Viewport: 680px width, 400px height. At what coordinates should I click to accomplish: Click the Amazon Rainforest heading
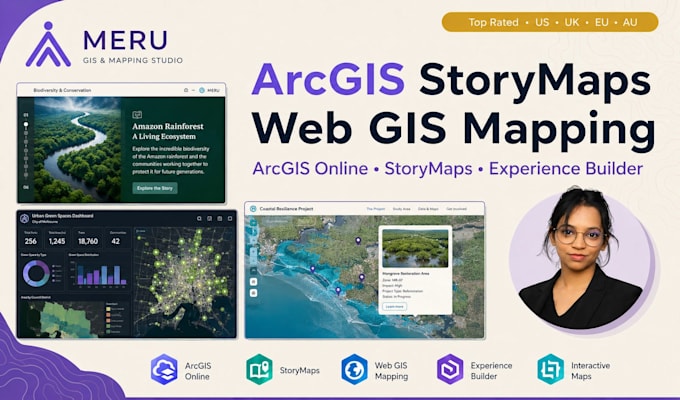point(168,126)
